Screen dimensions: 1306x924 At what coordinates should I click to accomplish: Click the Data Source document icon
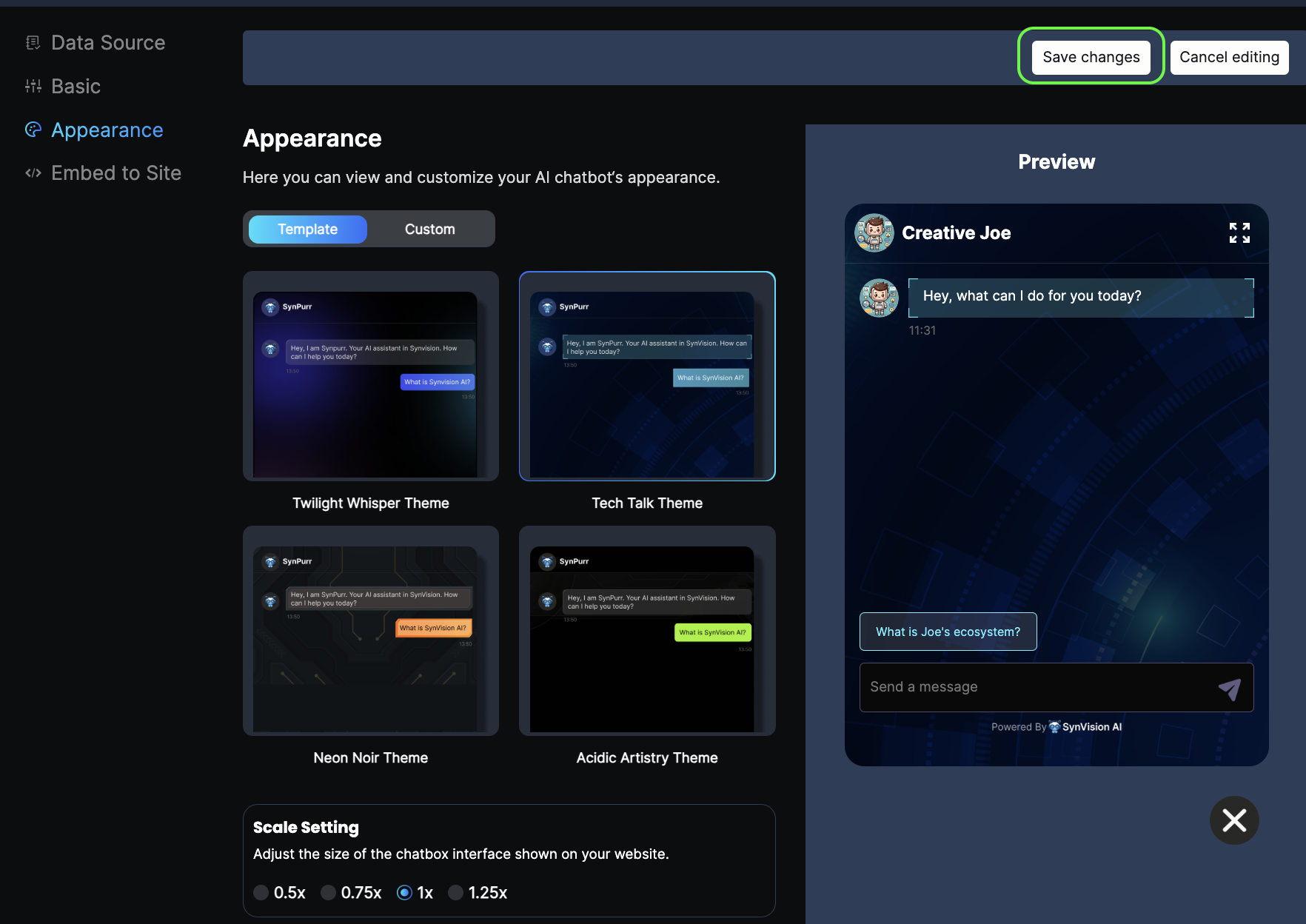(33, 43)
